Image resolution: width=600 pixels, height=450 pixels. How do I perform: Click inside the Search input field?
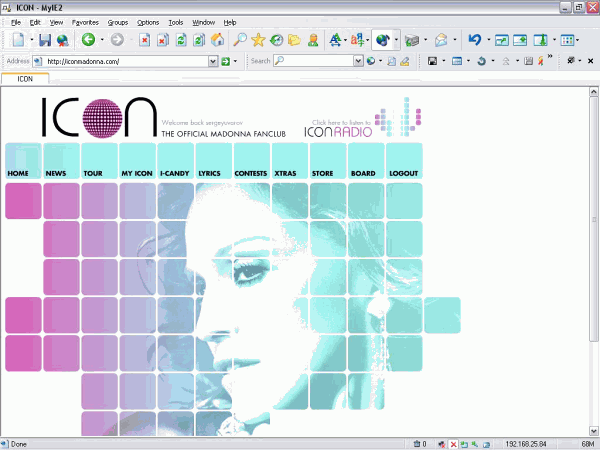coord(318,61)
